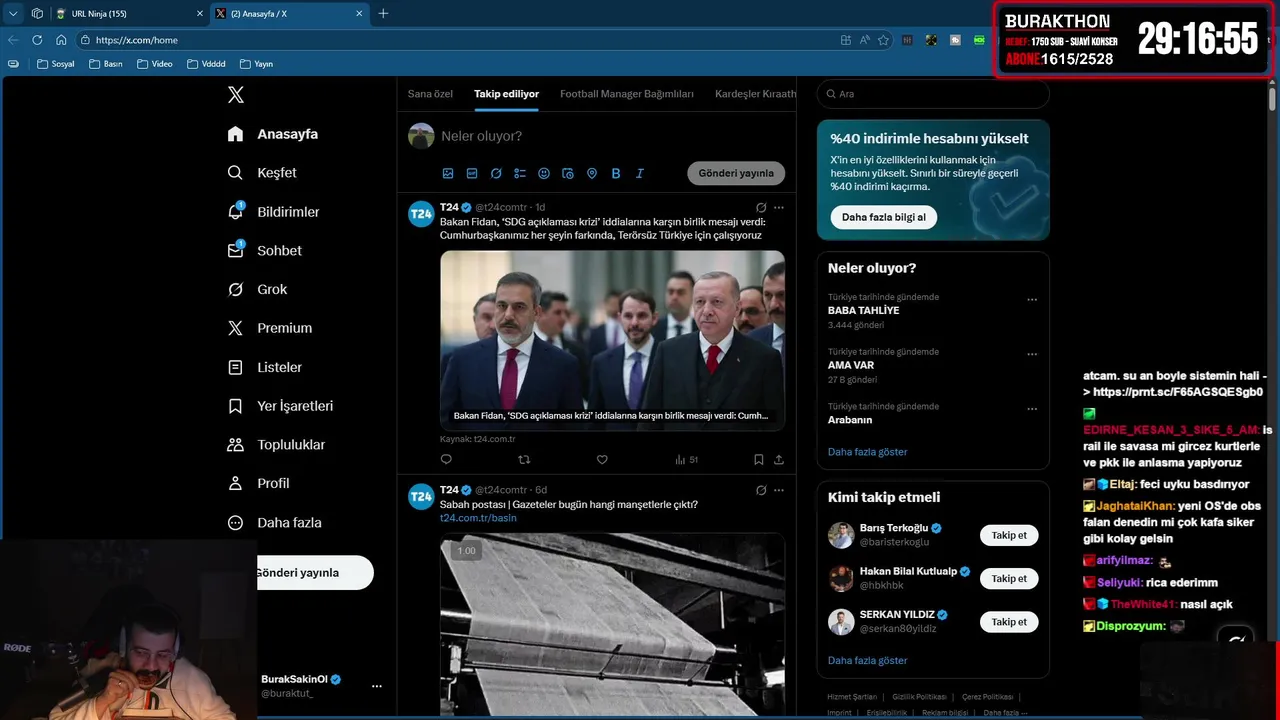Open the BABA TAHLİYE trend
Image resolution: width=1280 pixels, height=720 pixels.
(863, 311)
